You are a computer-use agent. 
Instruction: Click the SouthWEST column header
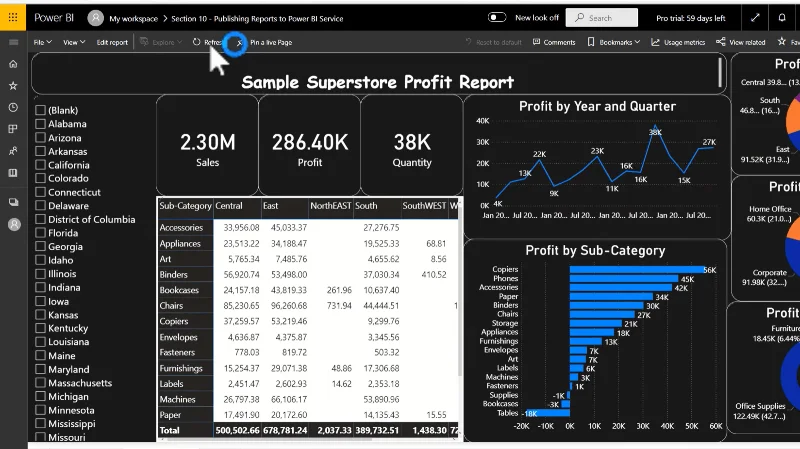pyautogui.click(x=424, y=206)
